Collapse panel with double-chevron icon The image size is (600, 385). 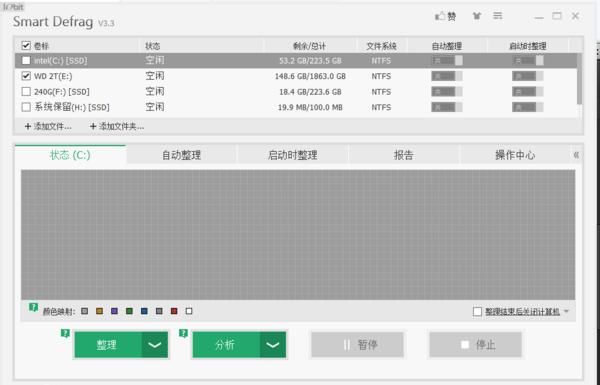576,155
